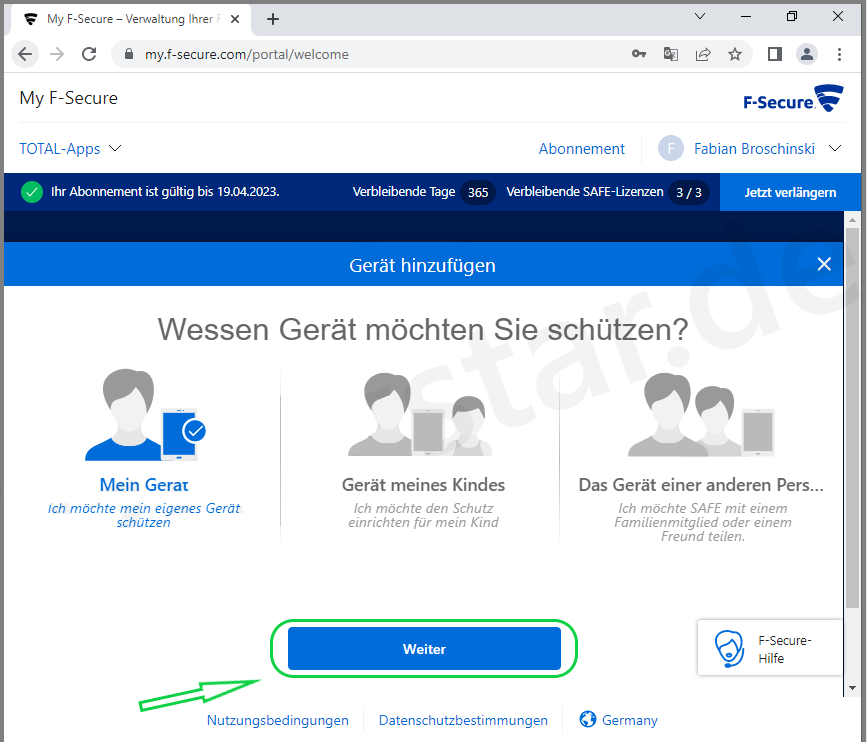
Task: Open the Chrome three-dot menu
Action: click(839, 54)
